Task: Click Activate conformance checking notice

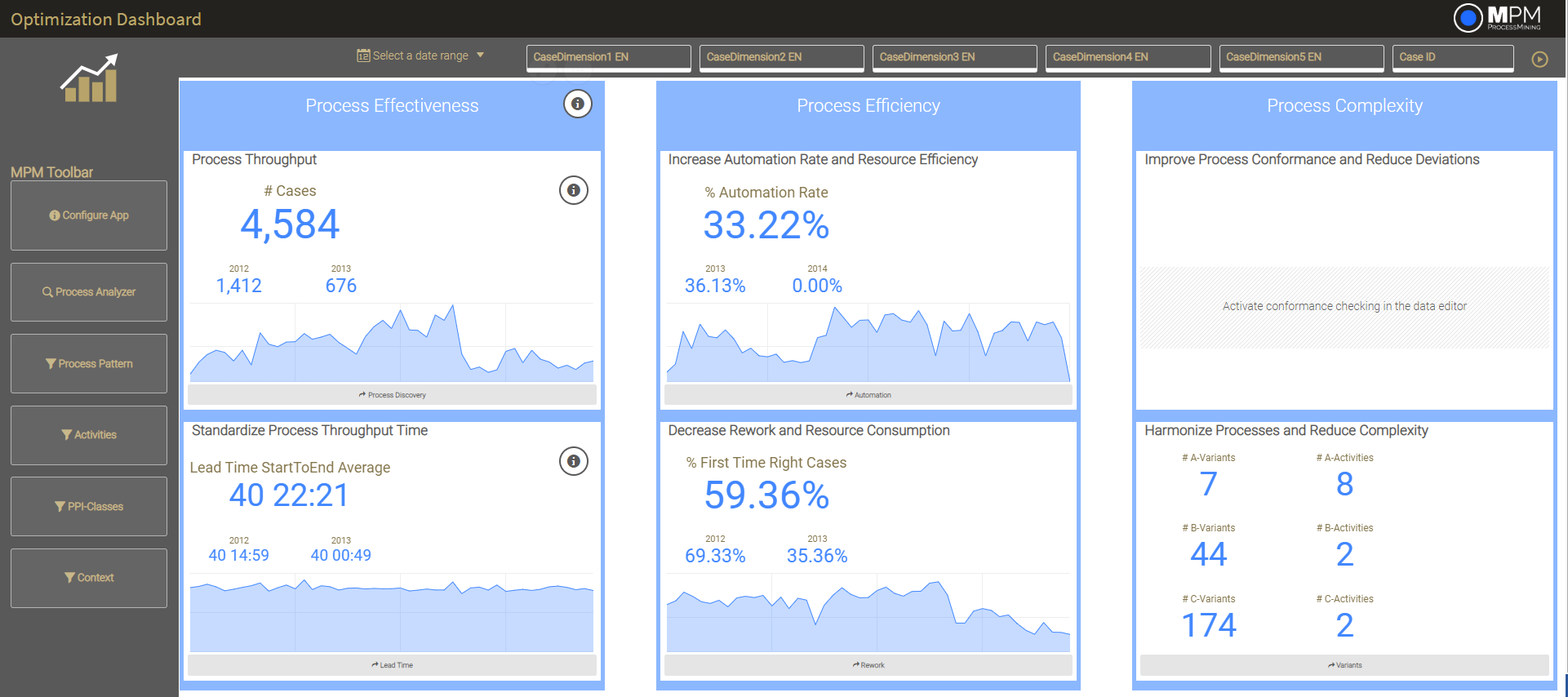Action: (x=1344, y=307)
